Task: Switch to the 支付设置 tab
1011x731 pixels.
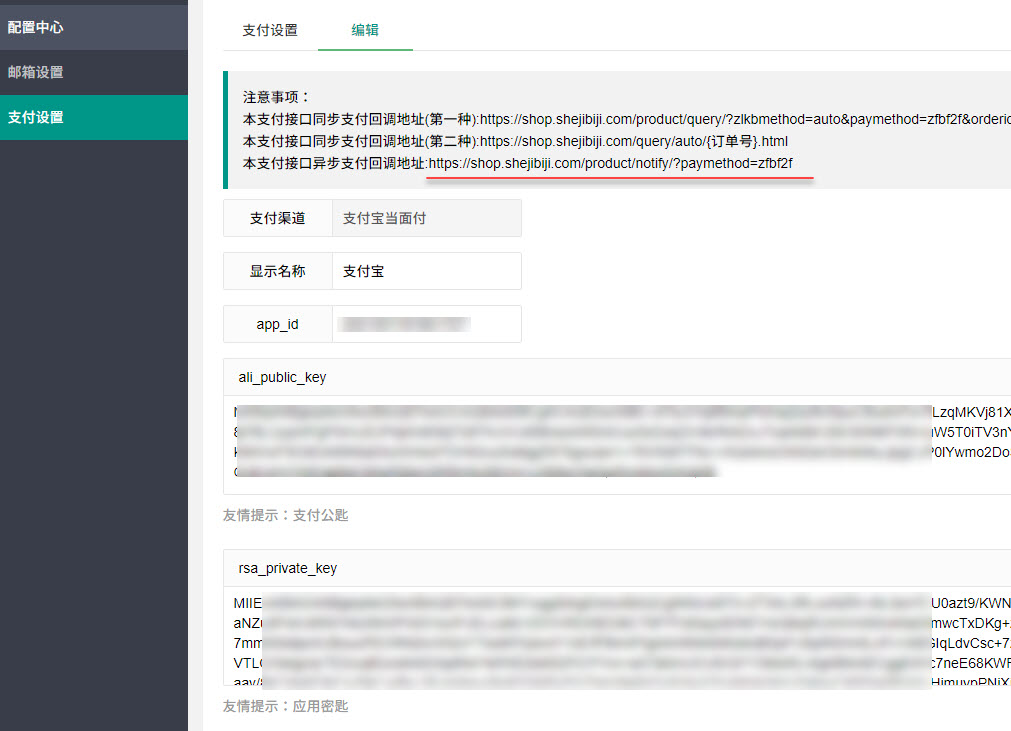Action: click(x=270, y=30)
